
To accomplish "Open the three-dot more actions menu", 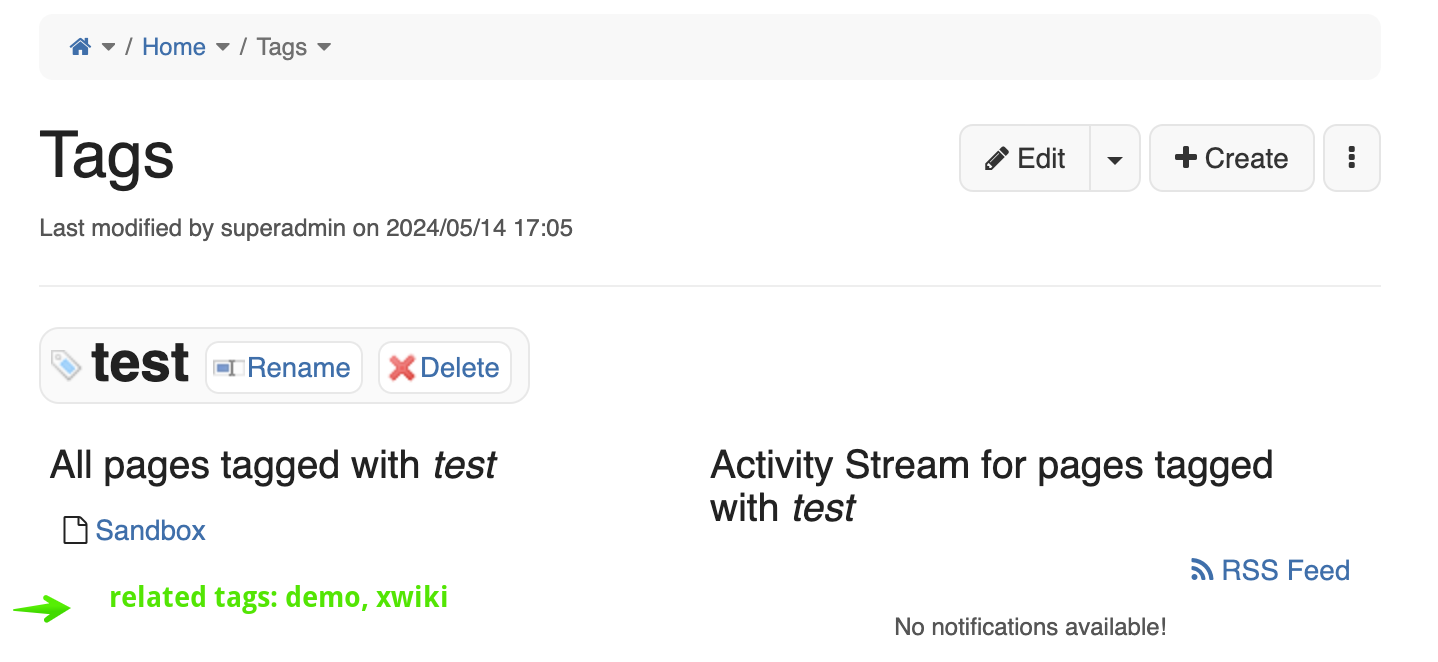I will 1352,158.
